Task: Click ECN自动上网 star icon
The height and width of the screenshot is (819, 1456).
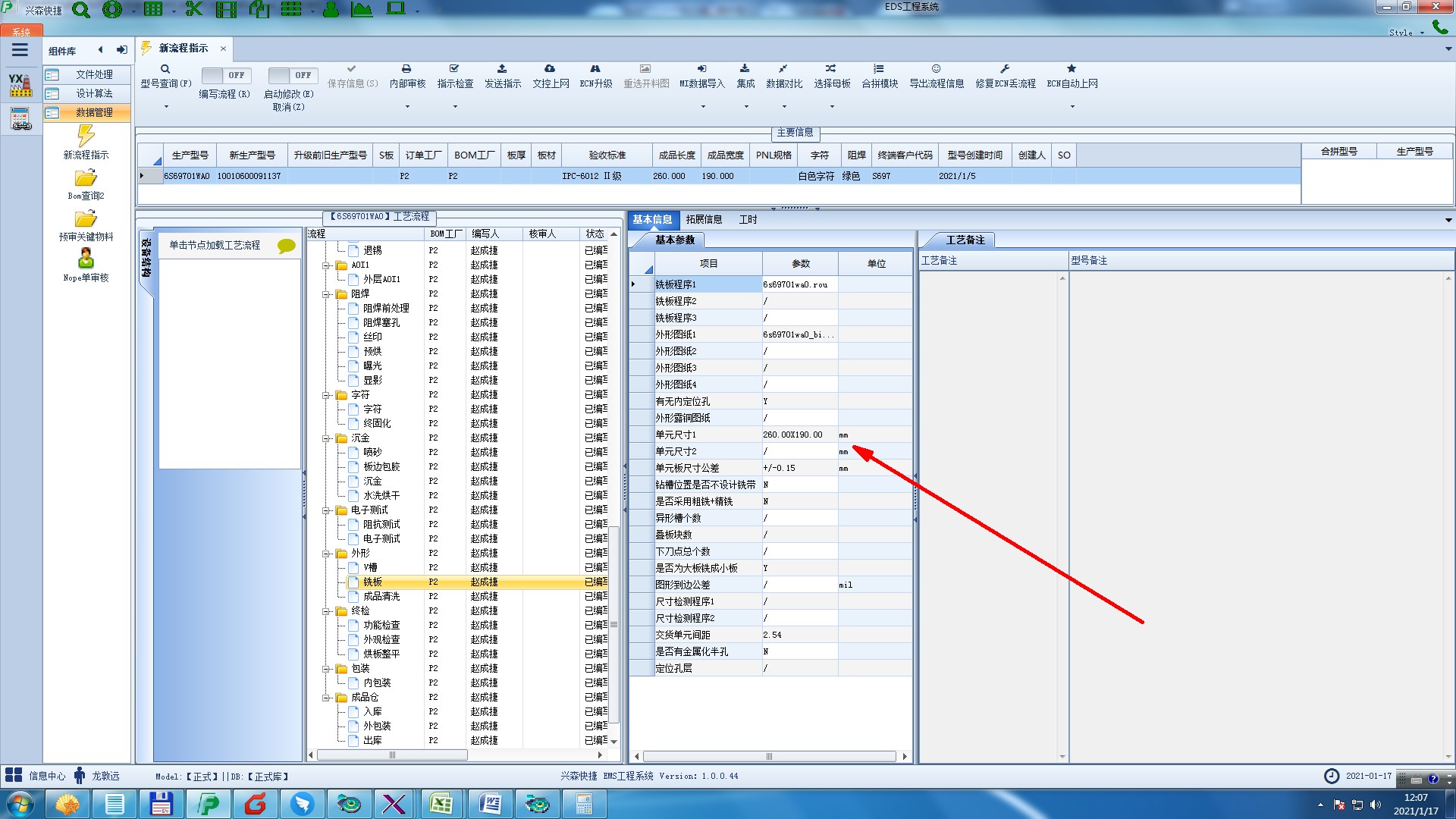Action: coord(1072,69)
